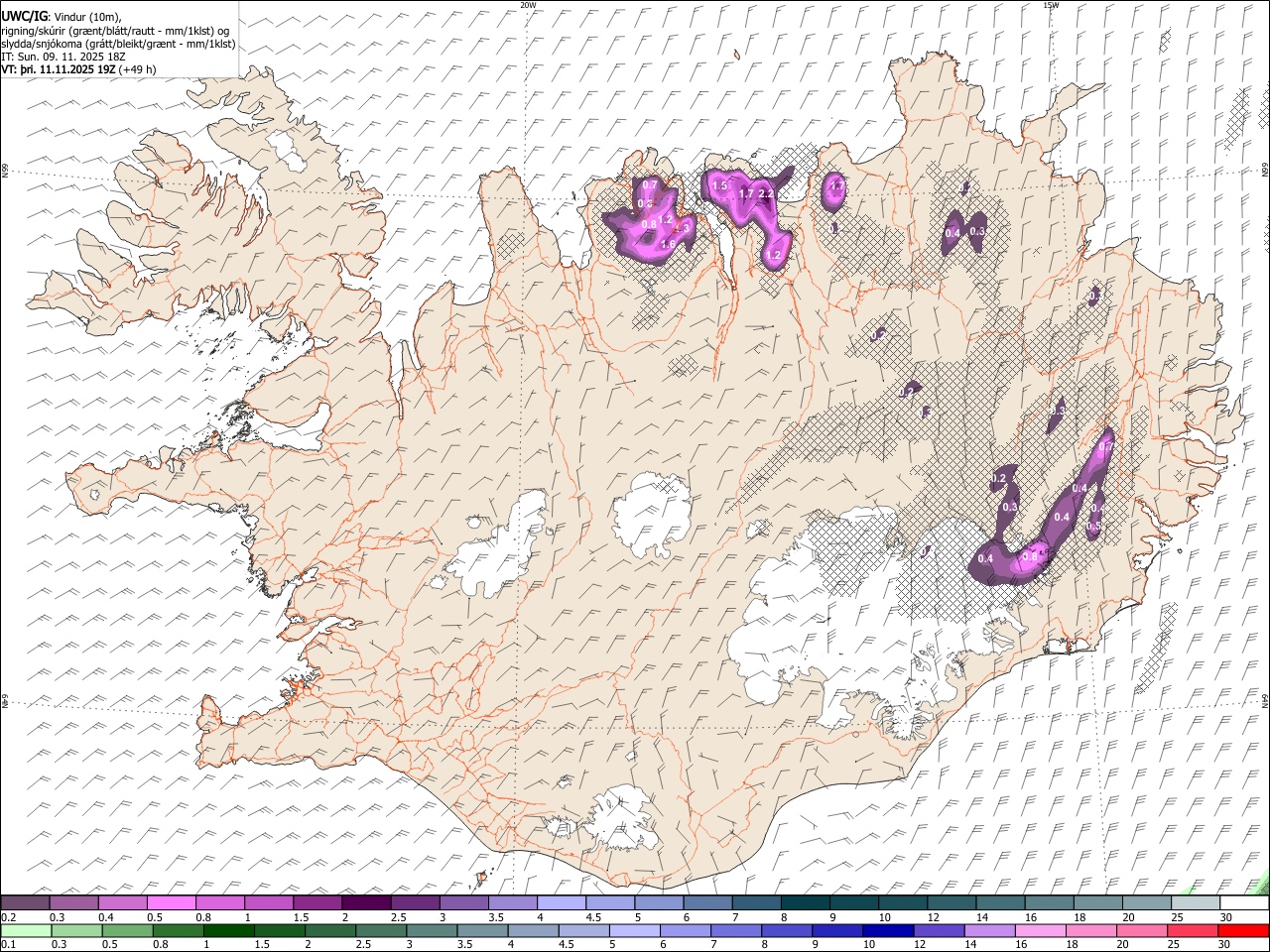This screenshot has width=1270, height=952.
Task: Click the "IT: Sun. 09. 11. 2025 18Z" line
Action: point(63,57)
